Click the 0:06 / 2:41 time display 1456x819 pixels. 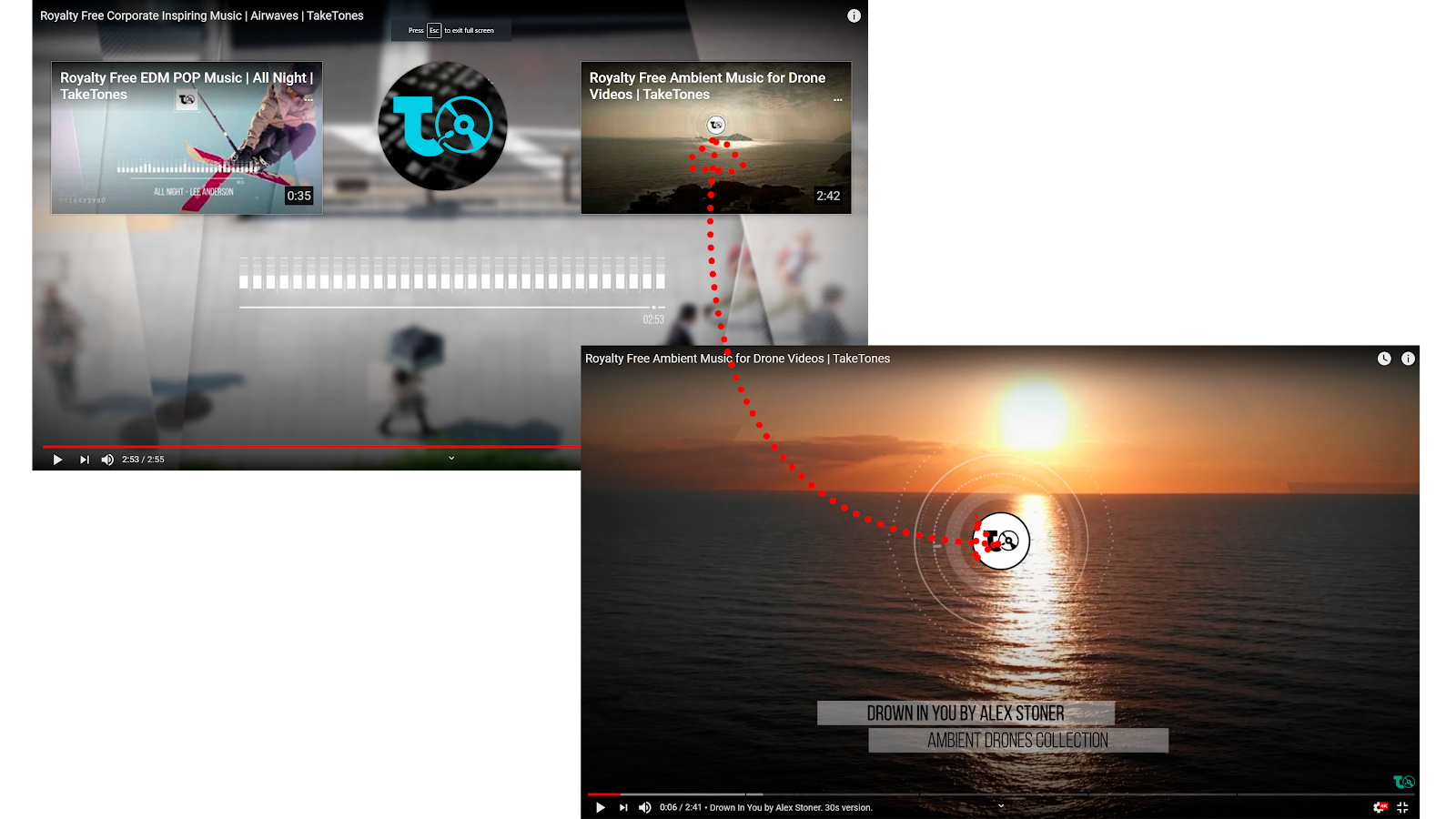click(x=681, y=807)
